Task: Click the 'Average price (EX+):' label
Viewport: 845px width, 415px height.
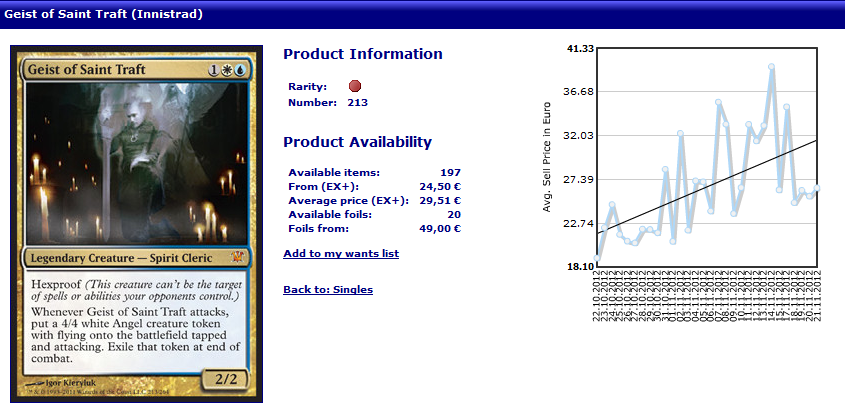Action: tap(349, 200)
